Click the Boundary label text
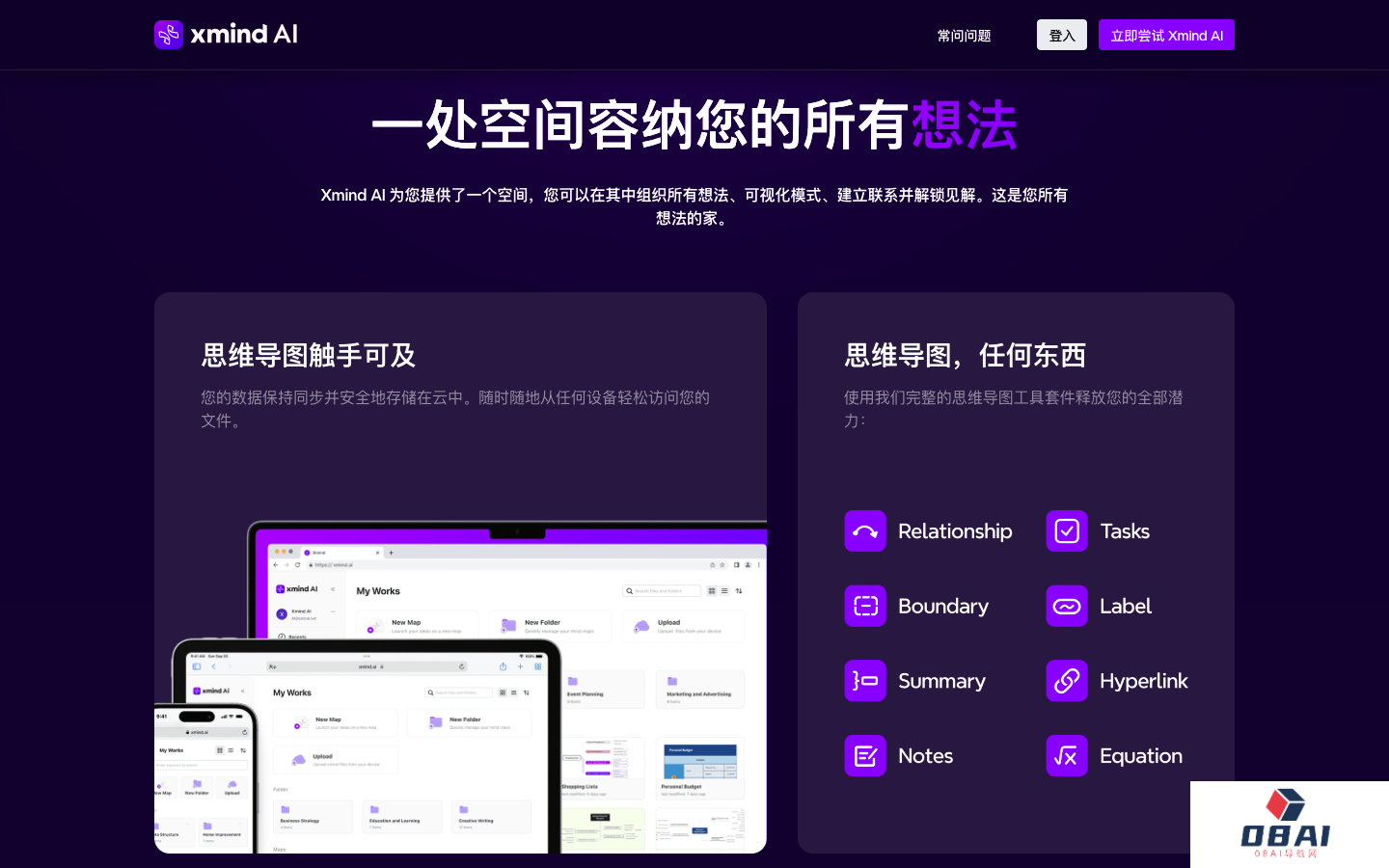The height and width of the screenshot is (868, 1389). pos(943,606)
